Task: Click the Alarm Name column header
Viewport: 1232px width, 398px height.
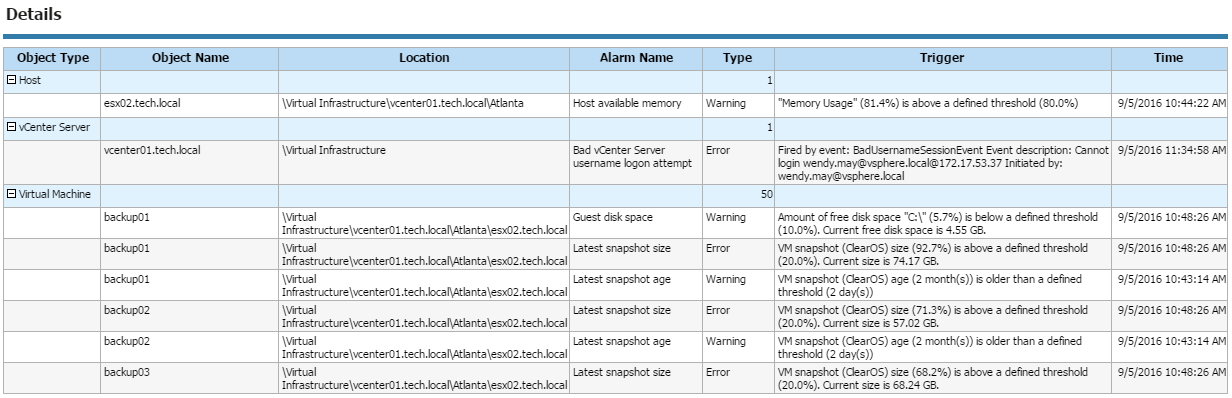Action: (x=636, y=58)
